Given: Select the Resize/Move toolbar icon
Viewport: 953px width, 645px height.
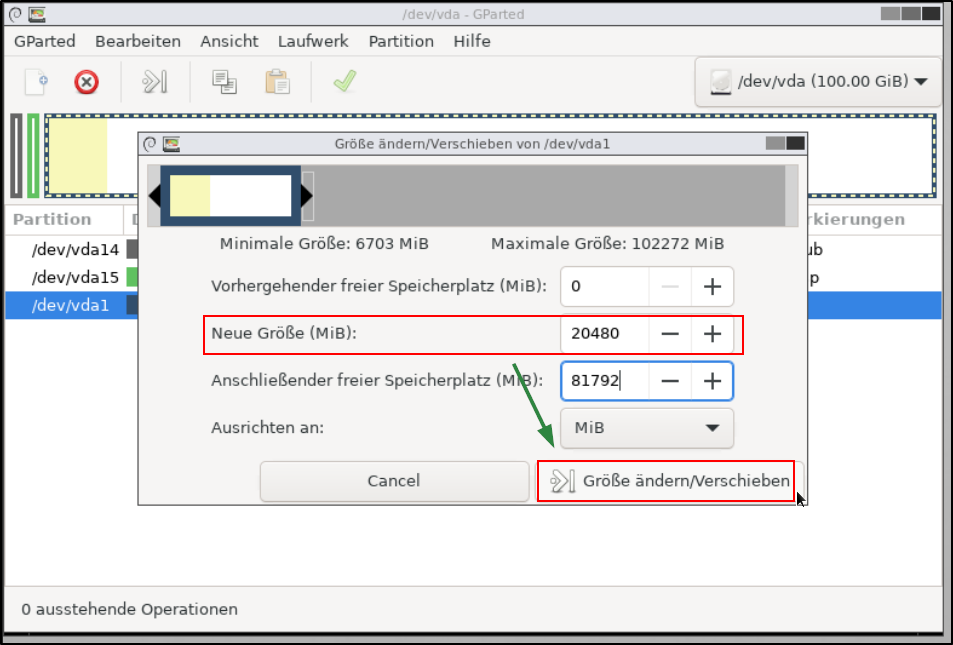Looking at the screenshot, I should click(x=154, y=82).
